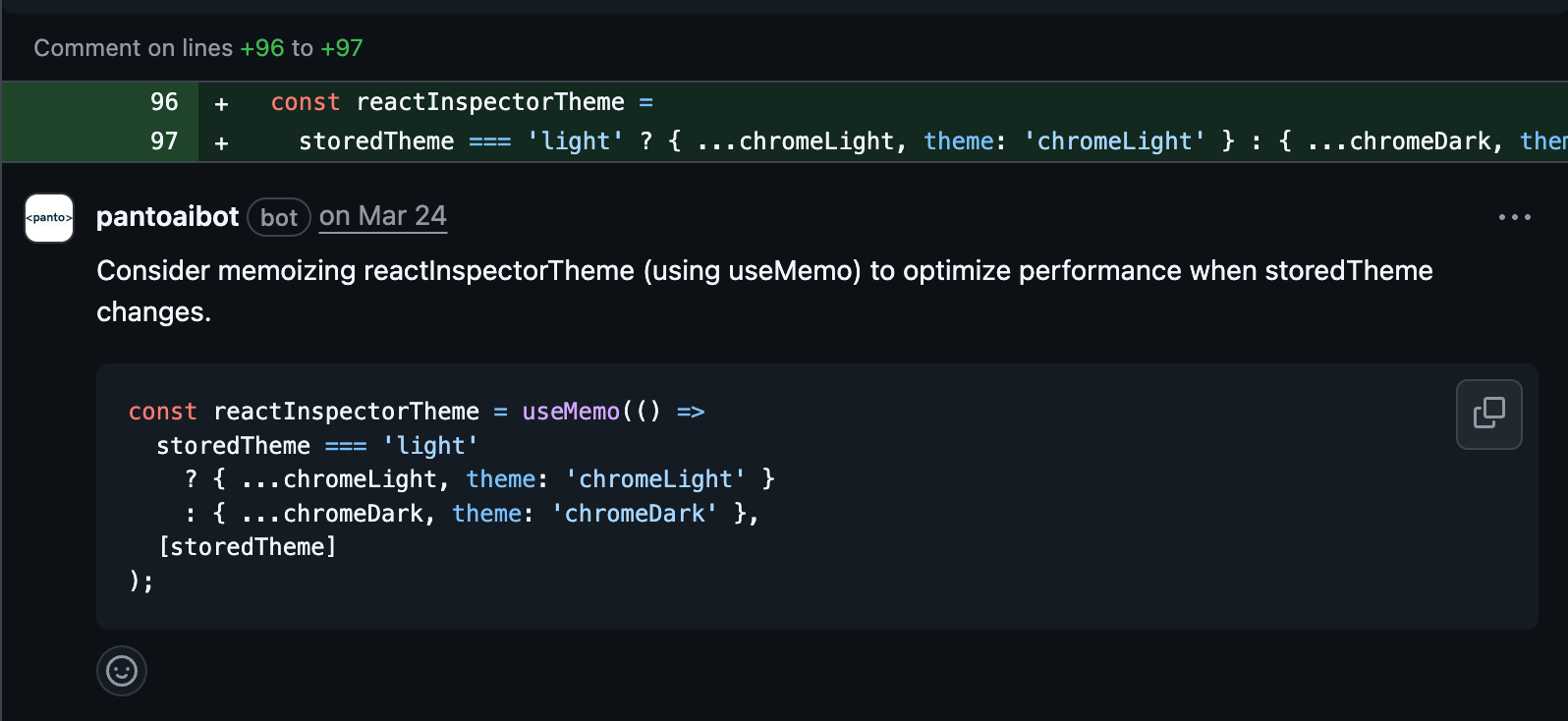Open the pantoaibot author profile link
The height and width of the screenshot is (721, 1568).
(167, 216)
